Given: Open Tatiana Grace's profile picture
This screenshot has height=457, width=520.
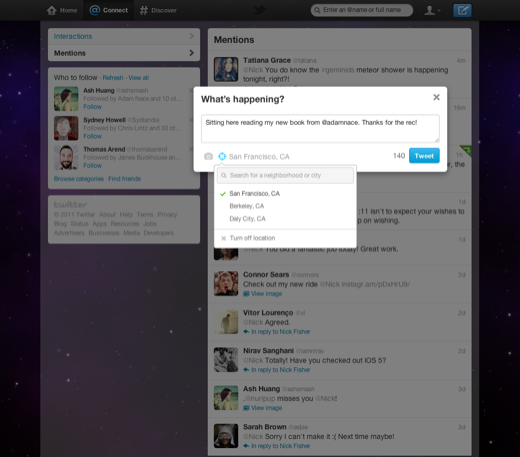Looking at the screenshot, I should pos(226,69).
